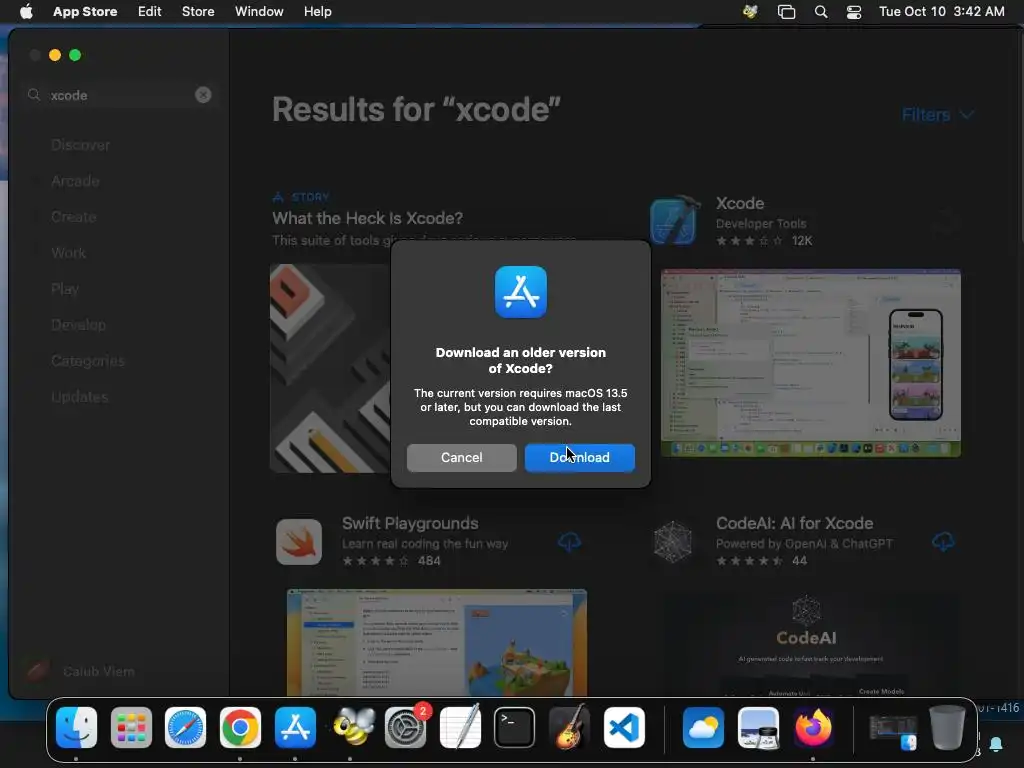Open the Swift Playgrounds screenshot preview
Viewport: 1024px width, 768px height.
point(437,643)
